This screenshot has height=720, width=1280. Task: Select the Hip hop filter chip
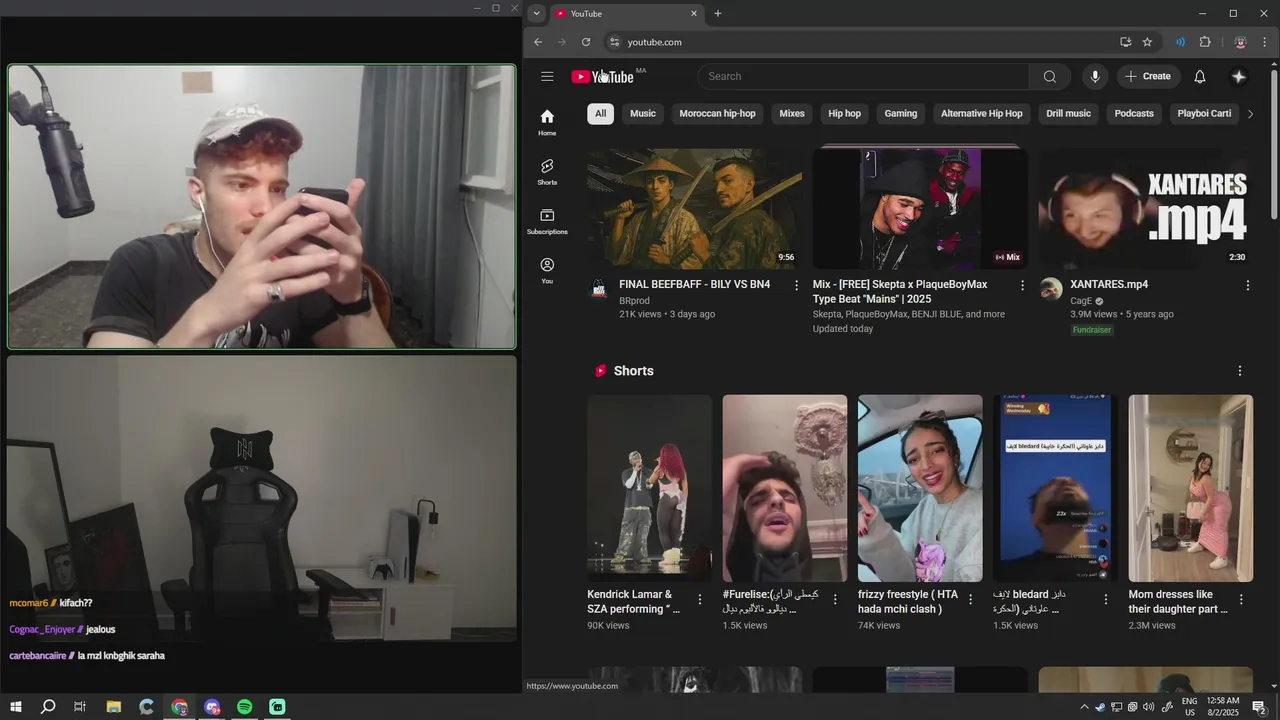(844, 114)
